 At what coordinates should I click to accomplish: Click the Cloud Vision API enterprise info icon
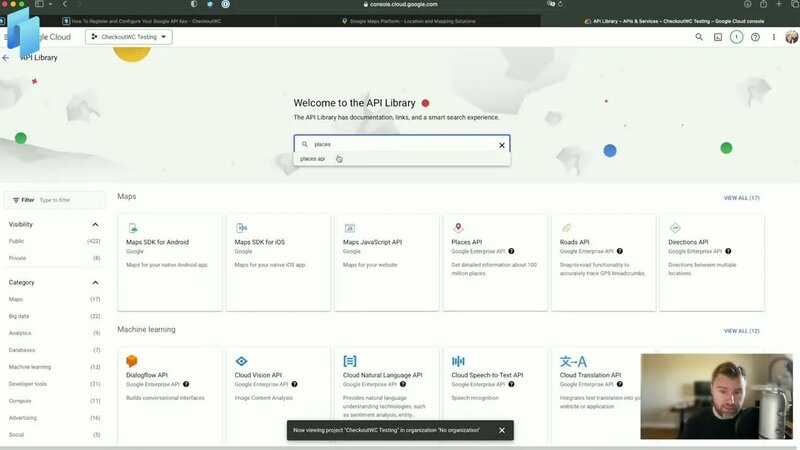294,384
